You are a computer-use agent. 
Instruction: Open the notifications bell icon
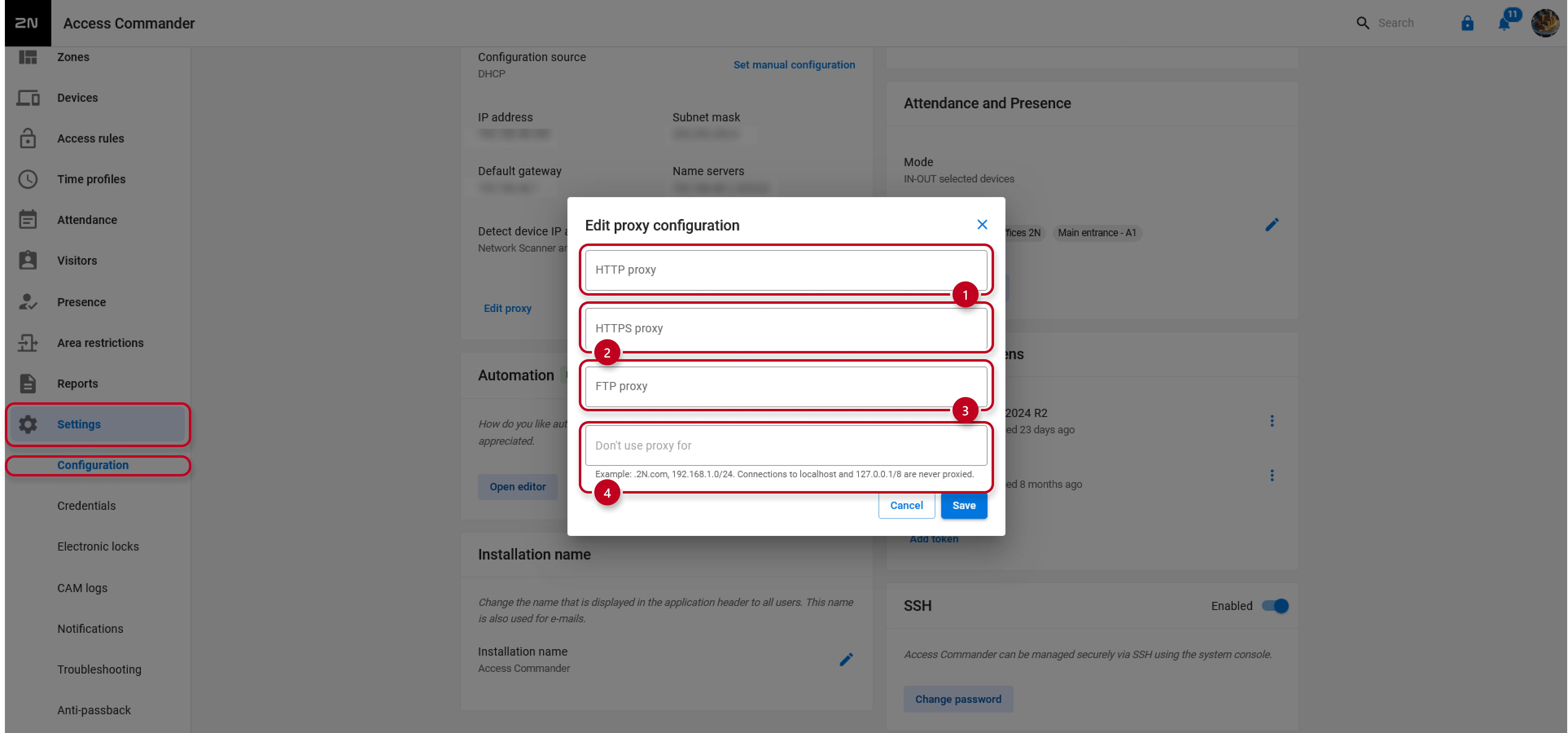[x=1504, y=24]
